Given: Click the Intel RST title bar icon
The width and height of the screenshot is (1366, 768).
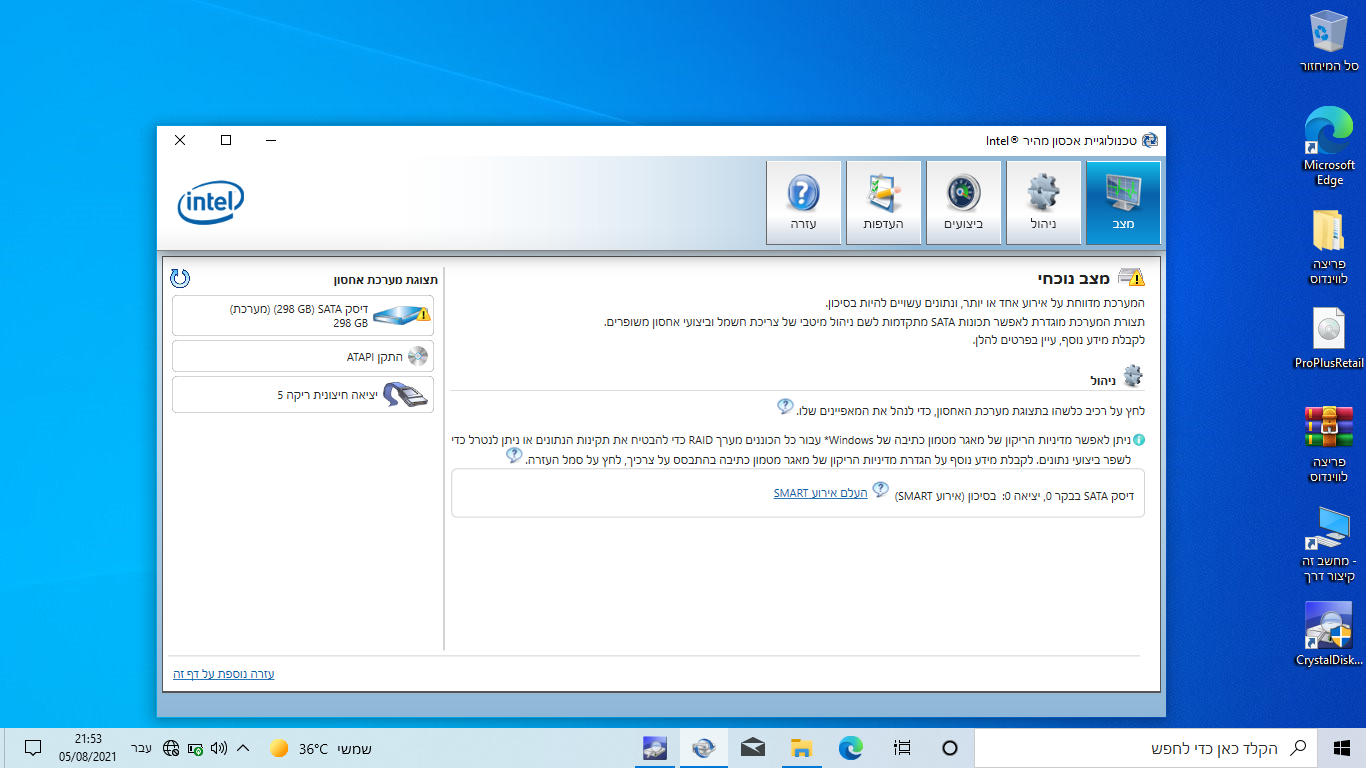Looking at the screenshot, I should pos(1150,140).
